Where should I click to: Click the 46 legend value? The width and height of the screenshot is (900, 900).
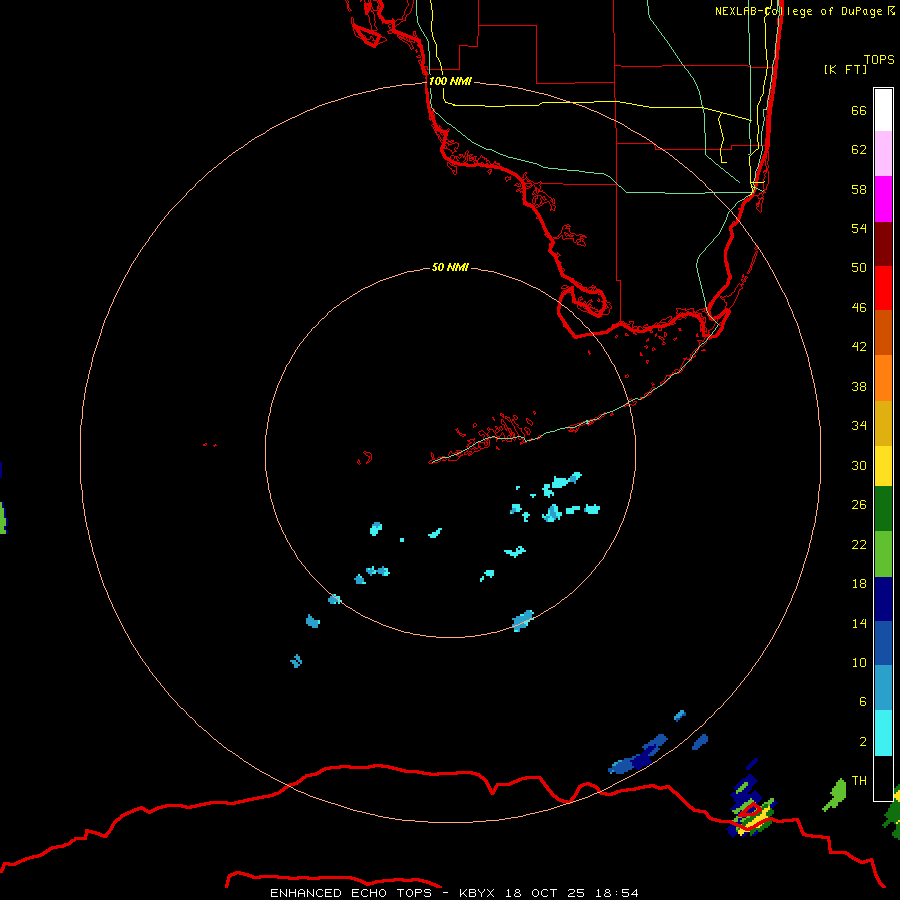tap(859, 308)
